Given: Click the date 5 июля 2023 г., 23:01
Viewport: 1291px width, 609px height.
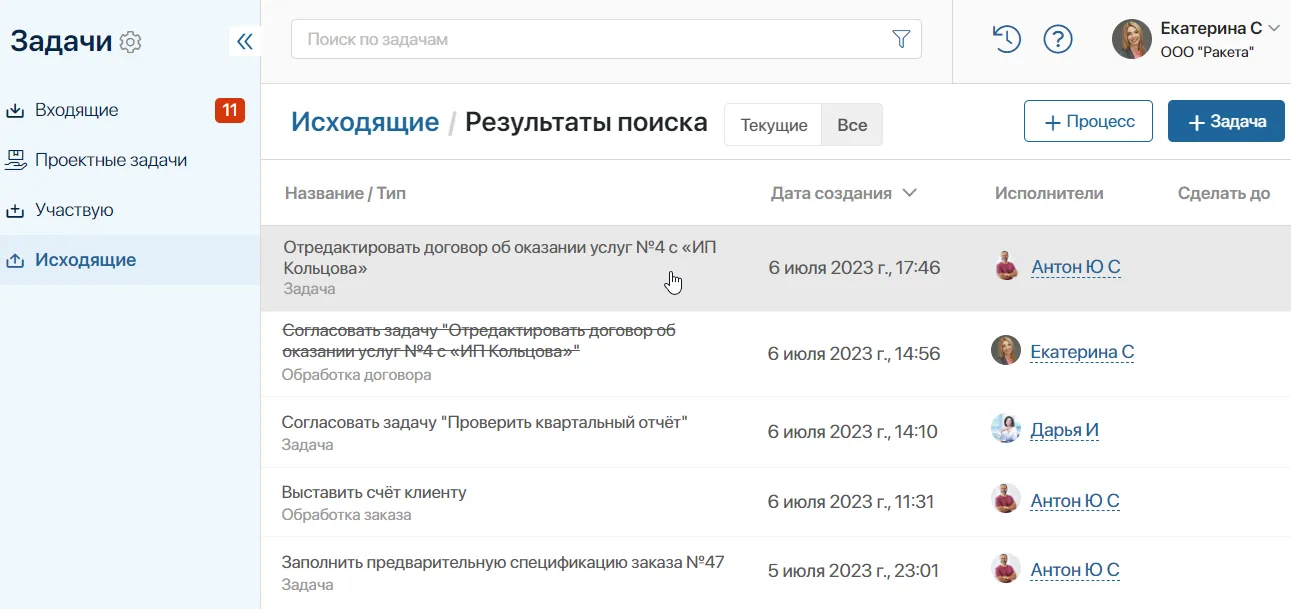Looking at the screenshot, I should coord(853,571).
